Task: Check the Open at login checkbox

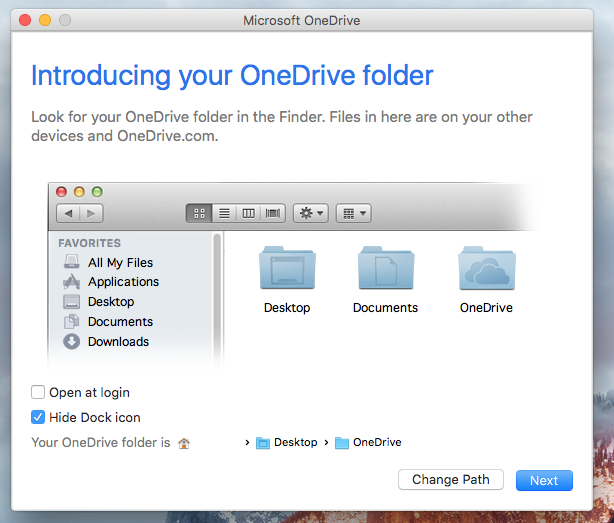Action: (38, 392)
